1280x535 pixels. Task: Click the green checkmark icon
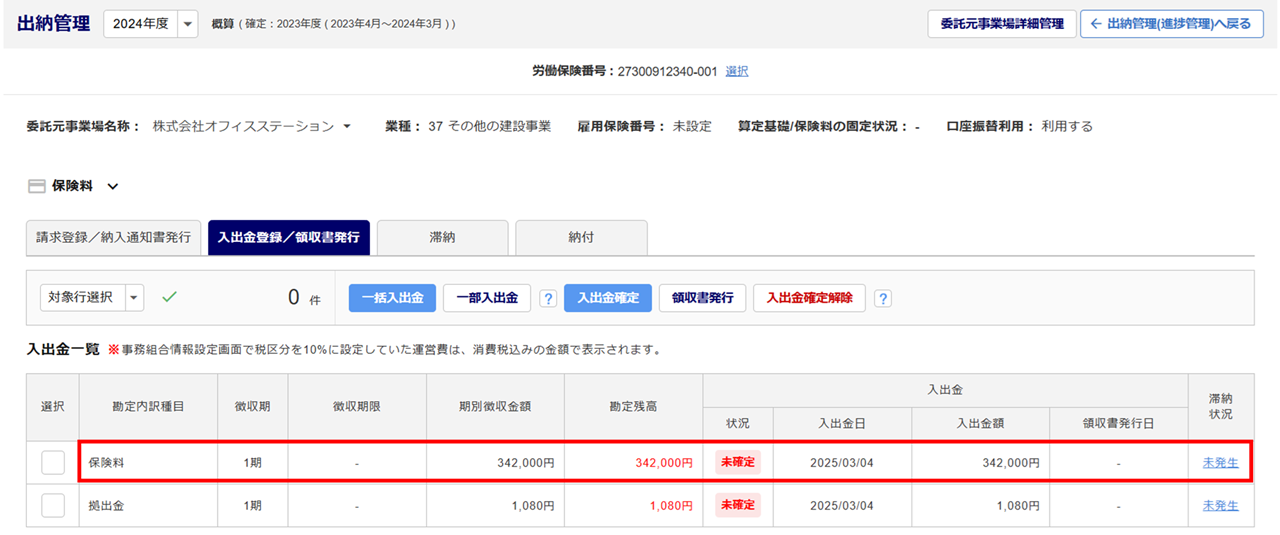pos(169,297)
